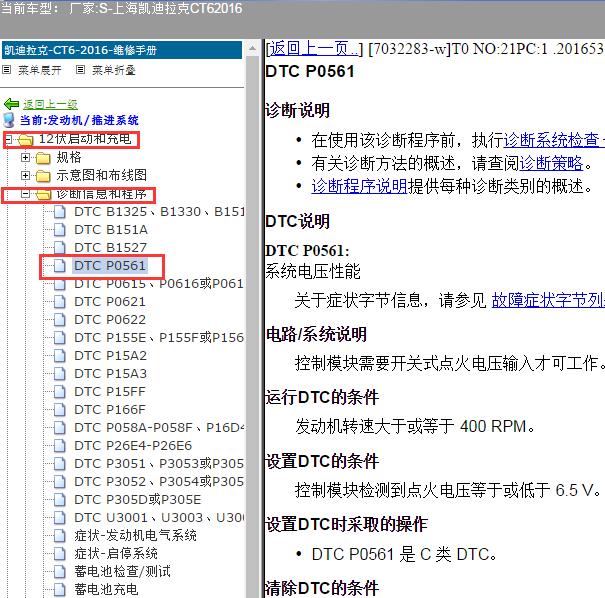
Task: Click the 诊断信息和程序 open folder icon
Action: [43, 194]
